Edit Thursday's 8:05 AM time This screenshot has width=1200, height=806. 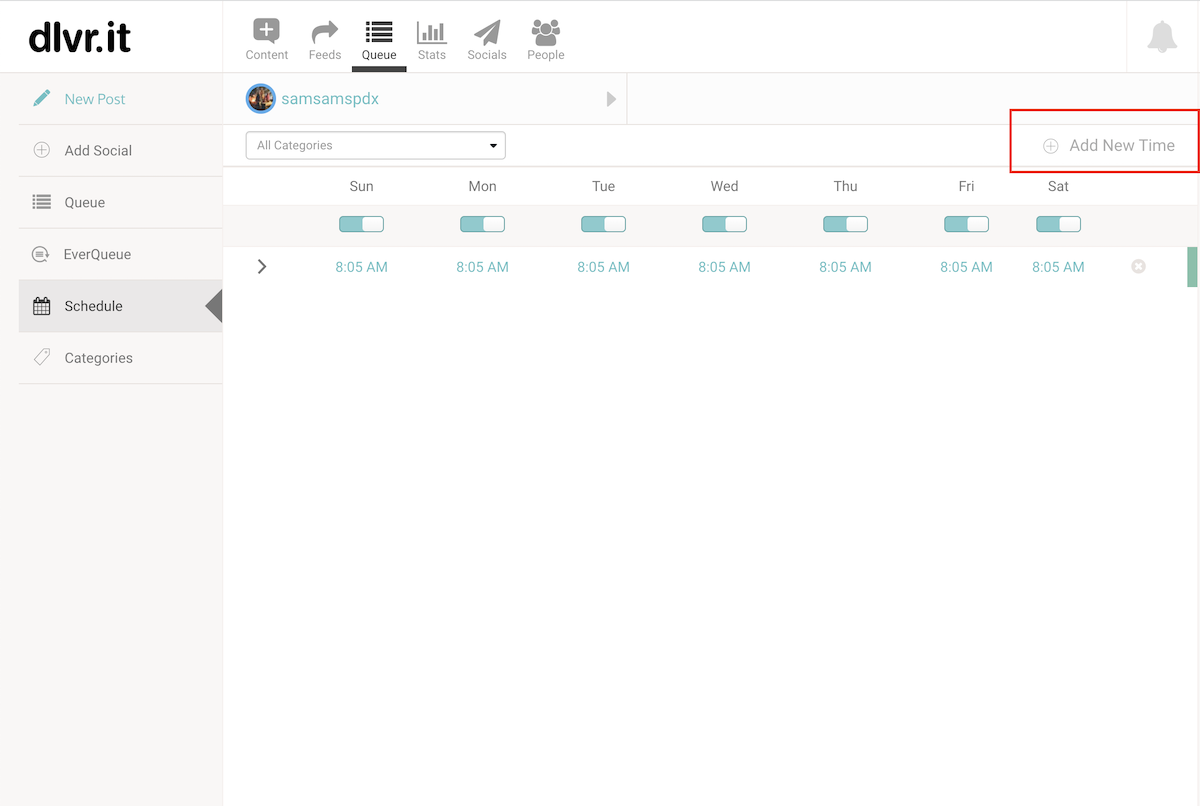point(845,267)
